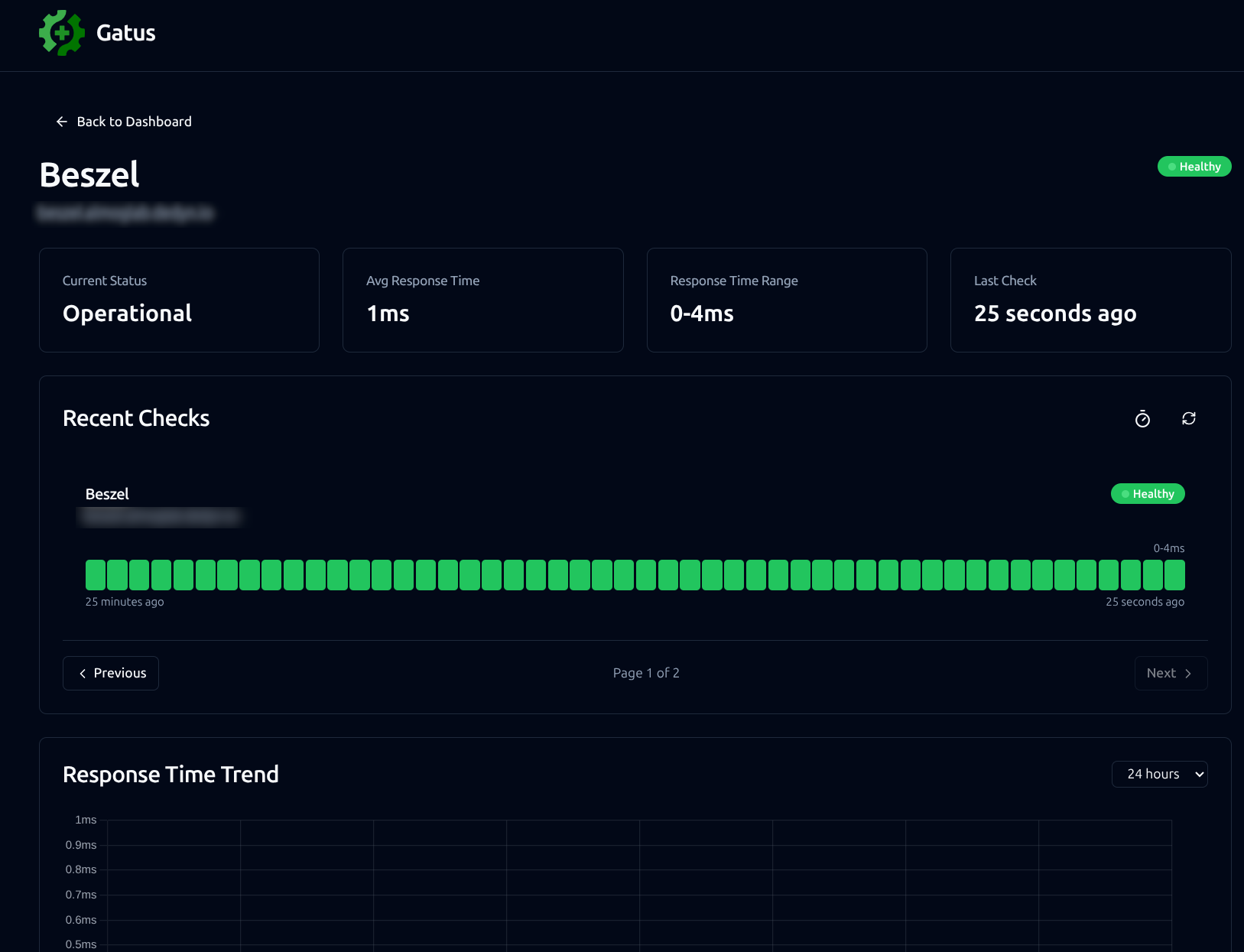This screenshot has height=952, width=1244.
Task: Click the Current Status Operational card
Action: coord(179,300)
